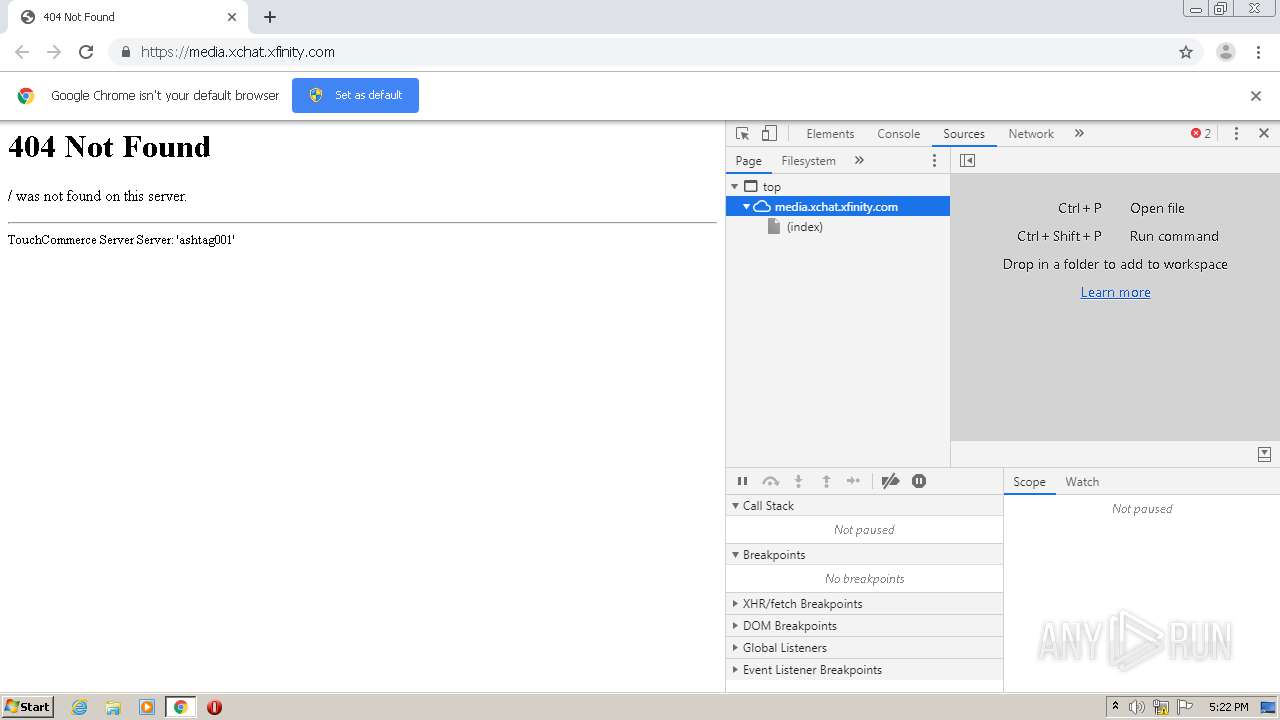
Task: Click the Step icon in debugger
Action: [x=853, y=481]
